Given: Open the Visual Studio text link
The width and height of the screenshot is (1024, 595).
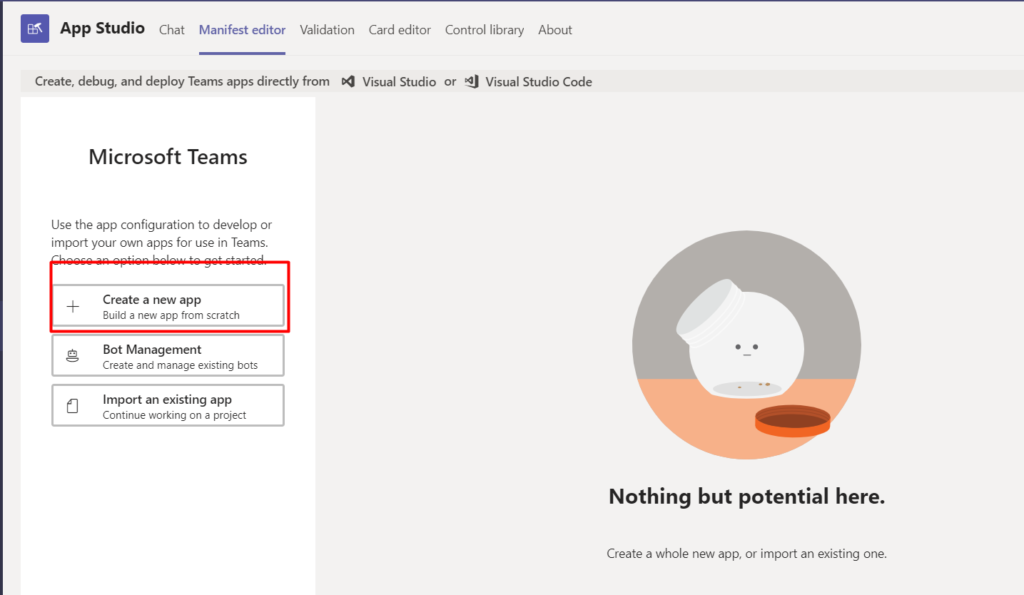Looking at the screenshot, I should click(x=399, y=82).
